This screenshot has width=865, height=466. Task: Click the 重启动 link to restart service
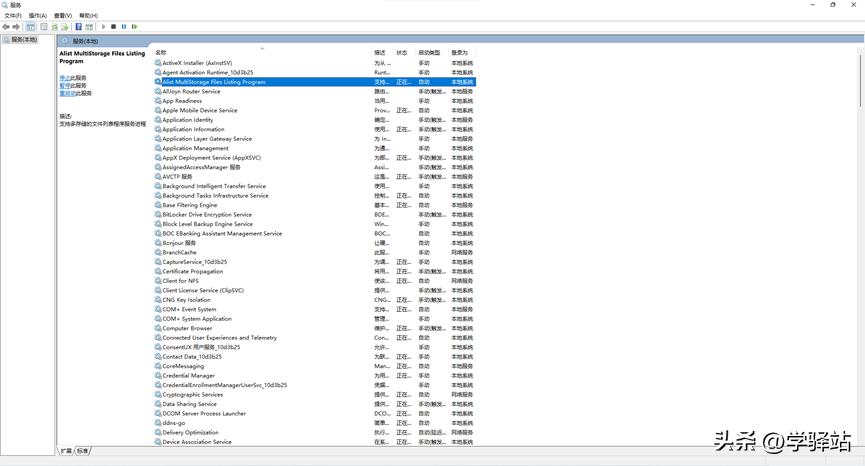coord(67,93)
